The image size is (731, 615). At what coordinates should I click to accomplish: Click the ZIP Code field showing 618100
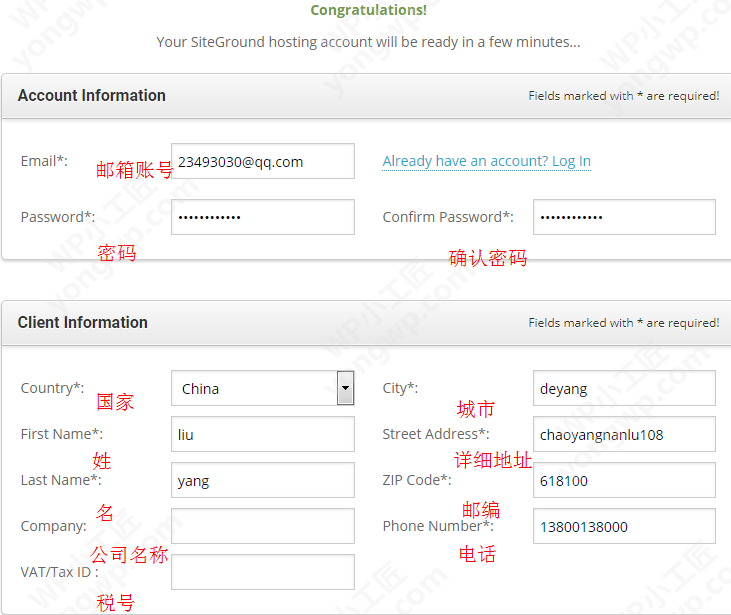tap(624, 480)
